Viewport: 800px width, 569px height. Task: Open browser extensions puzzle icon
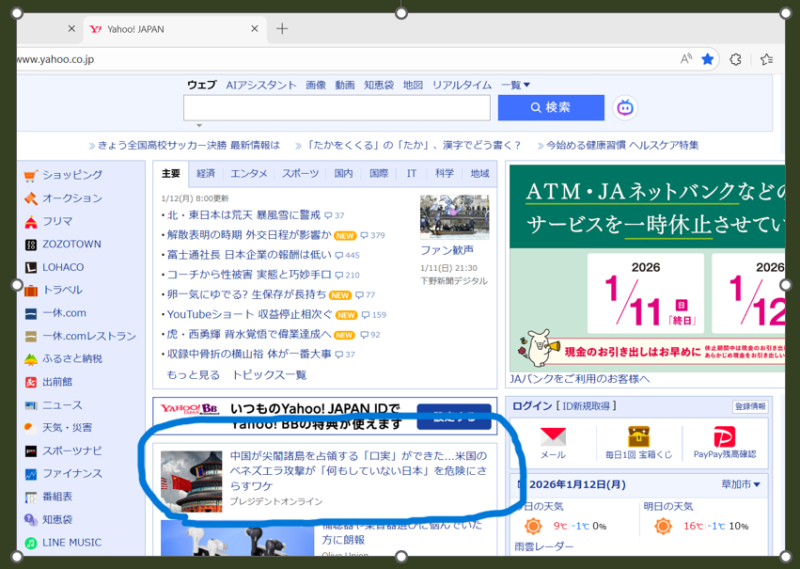(x=736, y=59)
